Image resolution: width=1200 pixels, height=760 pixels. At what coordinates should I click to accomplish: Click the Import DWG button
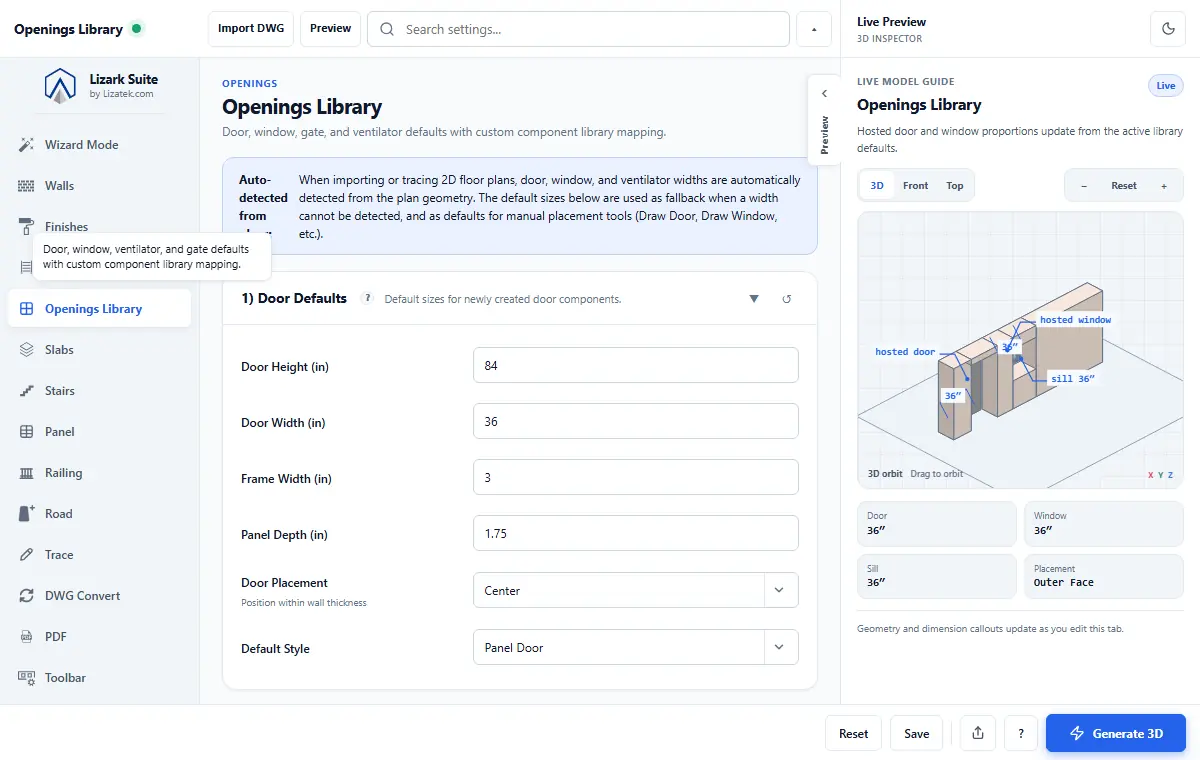coord(251,29)
